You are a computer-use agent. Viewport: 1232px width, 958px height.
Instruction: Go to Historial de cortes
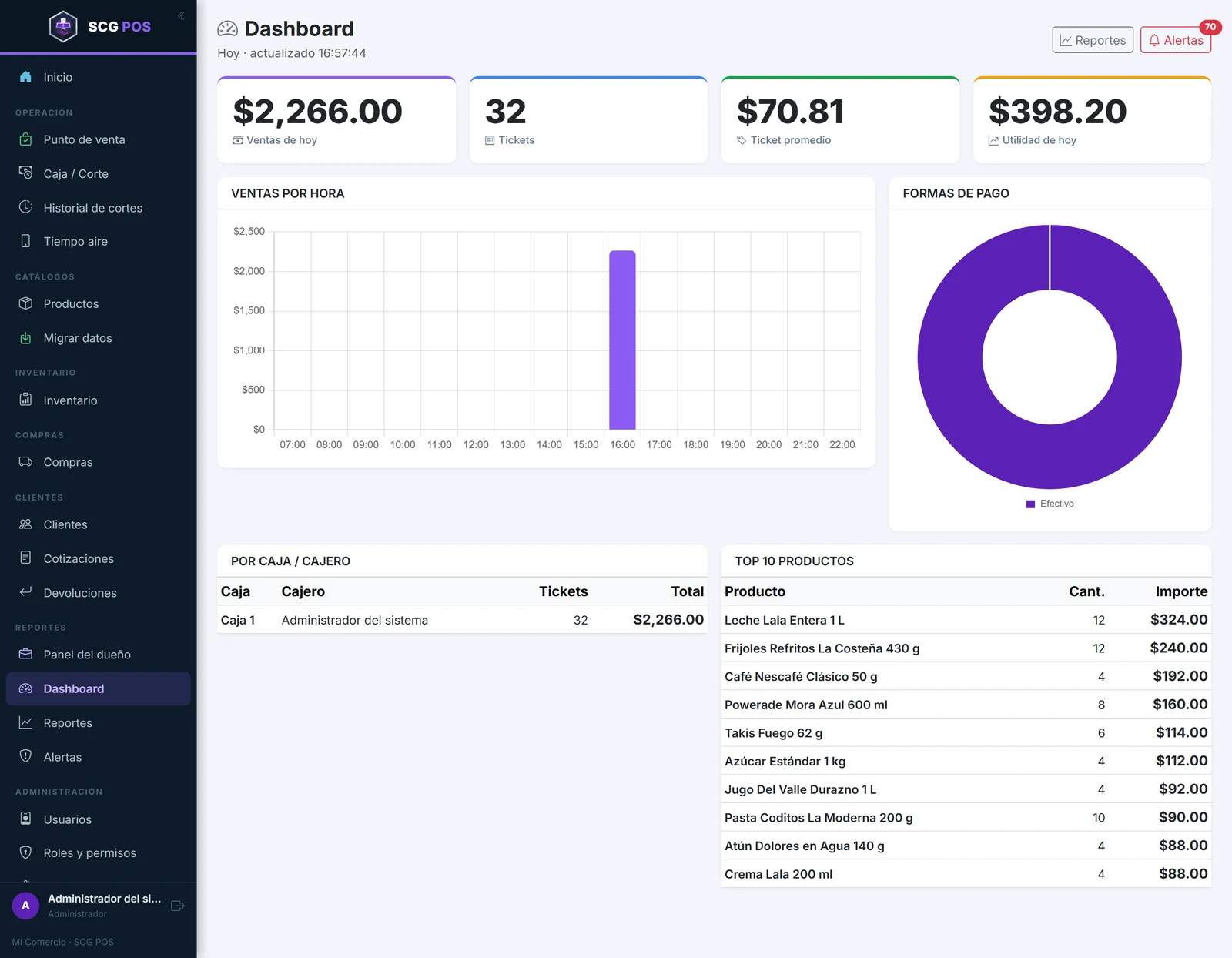click(98, 208)
